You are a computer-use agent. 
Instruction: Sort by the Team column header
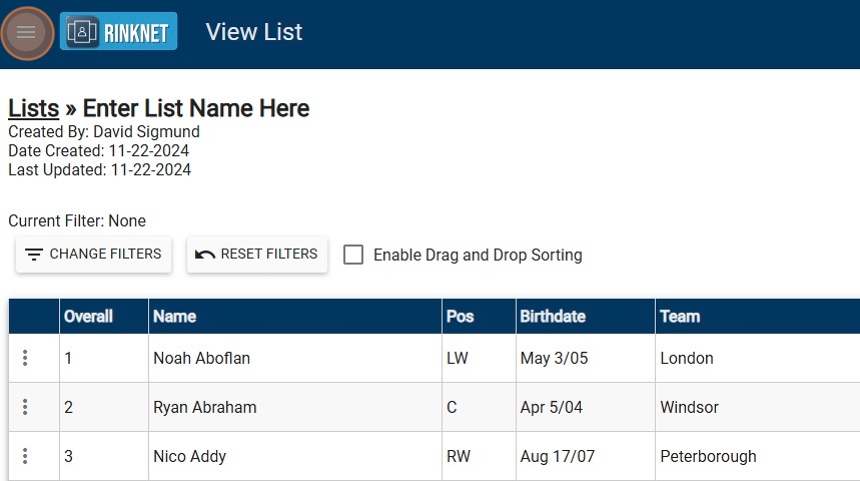point(680,316)
